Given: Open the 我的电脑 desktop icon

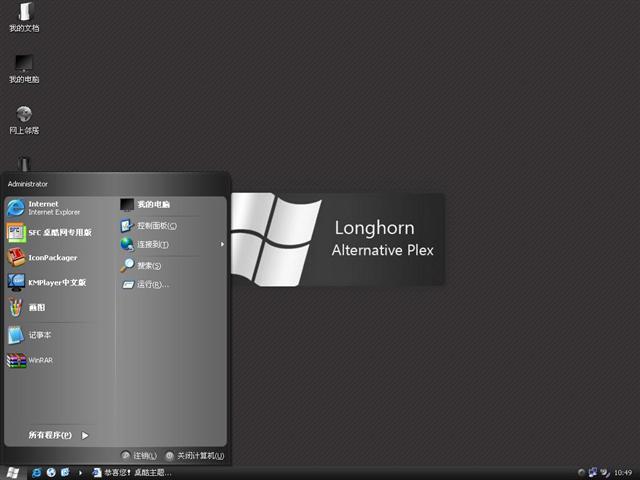Looking at the screenshot, I should click(24, 69).
